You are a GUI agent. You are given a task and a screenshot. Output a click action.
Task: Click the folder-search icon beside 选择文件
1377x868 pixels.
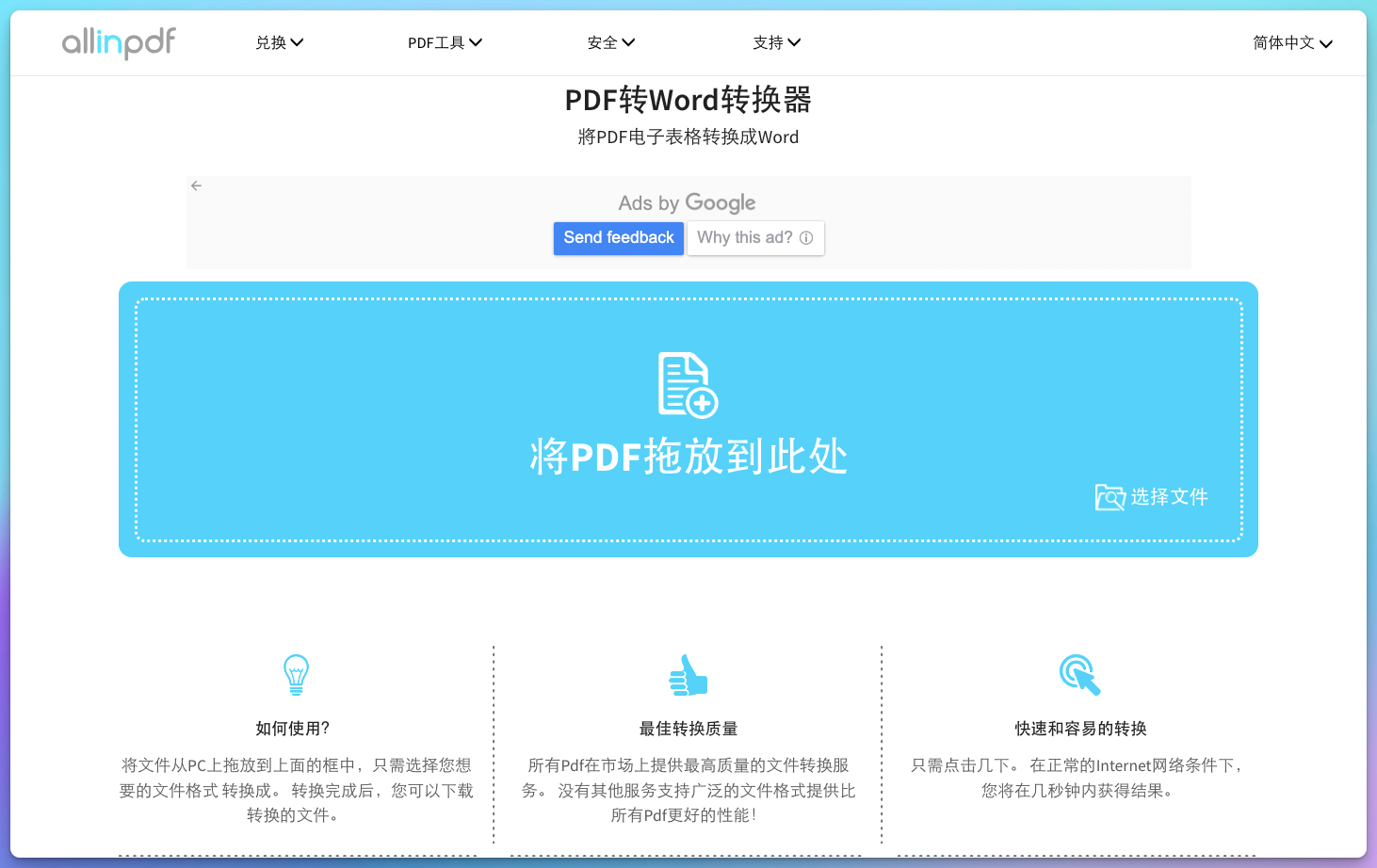[x=1110, y=496]
